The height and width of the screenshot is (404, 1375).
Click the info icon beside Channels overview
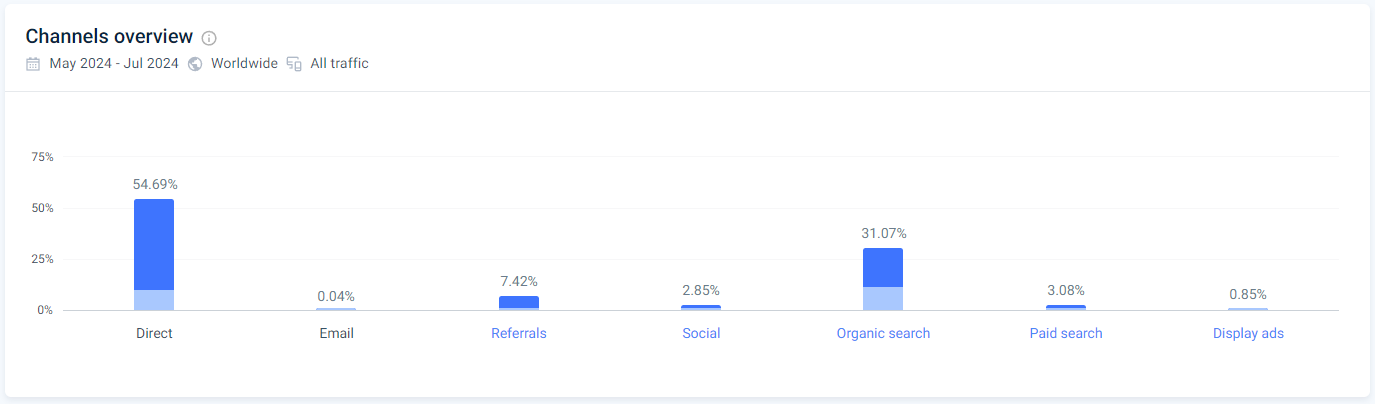[x=209, y=38]
